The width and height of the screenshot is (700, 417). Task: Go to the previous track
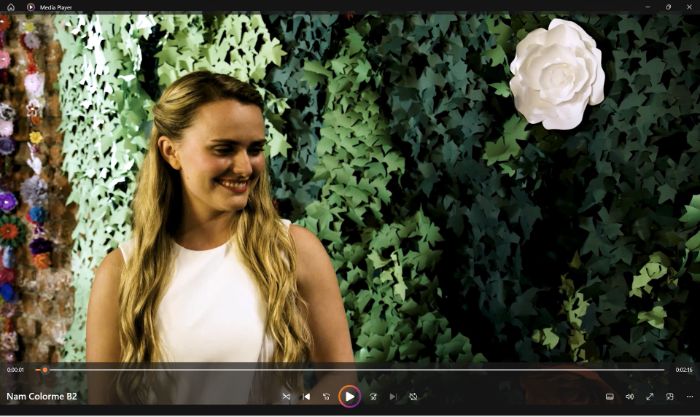coord(306,396)
